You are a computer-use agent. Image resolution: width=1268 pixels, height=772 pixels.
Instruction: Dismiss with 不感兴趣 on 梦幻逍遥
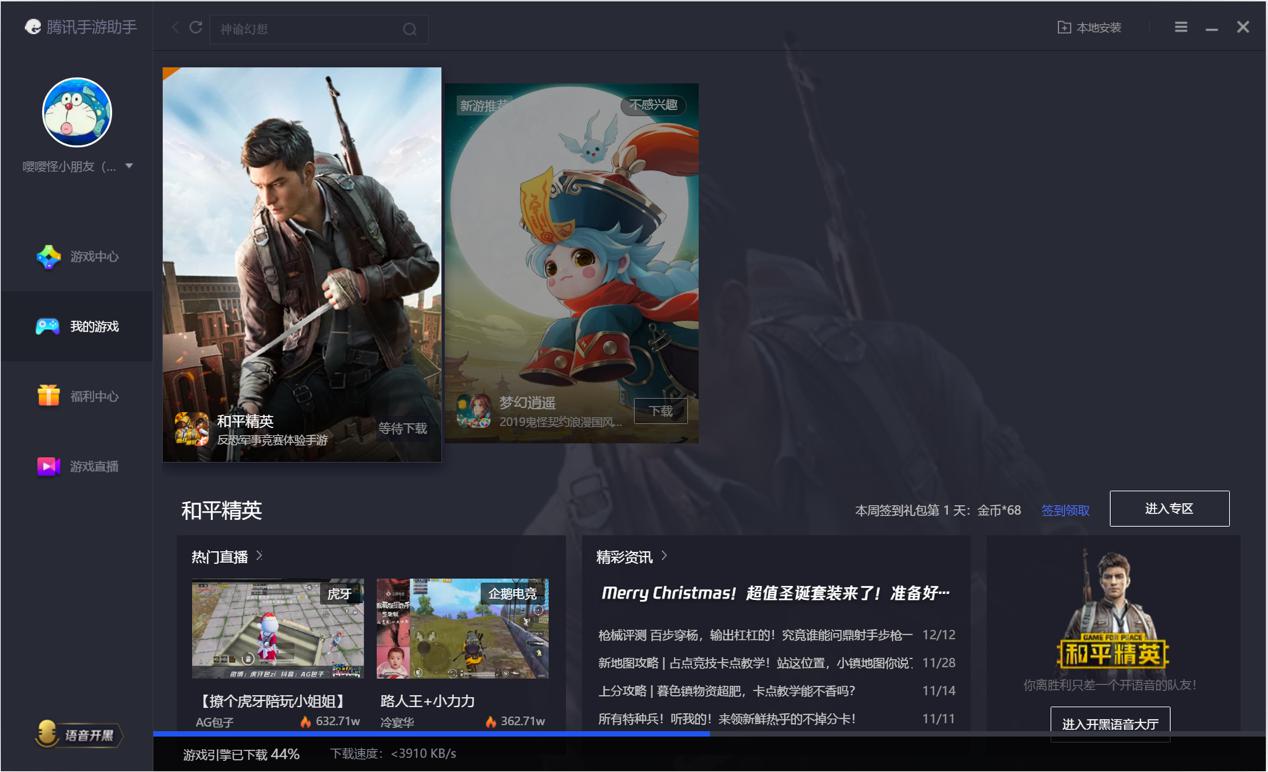click(653, 105)
